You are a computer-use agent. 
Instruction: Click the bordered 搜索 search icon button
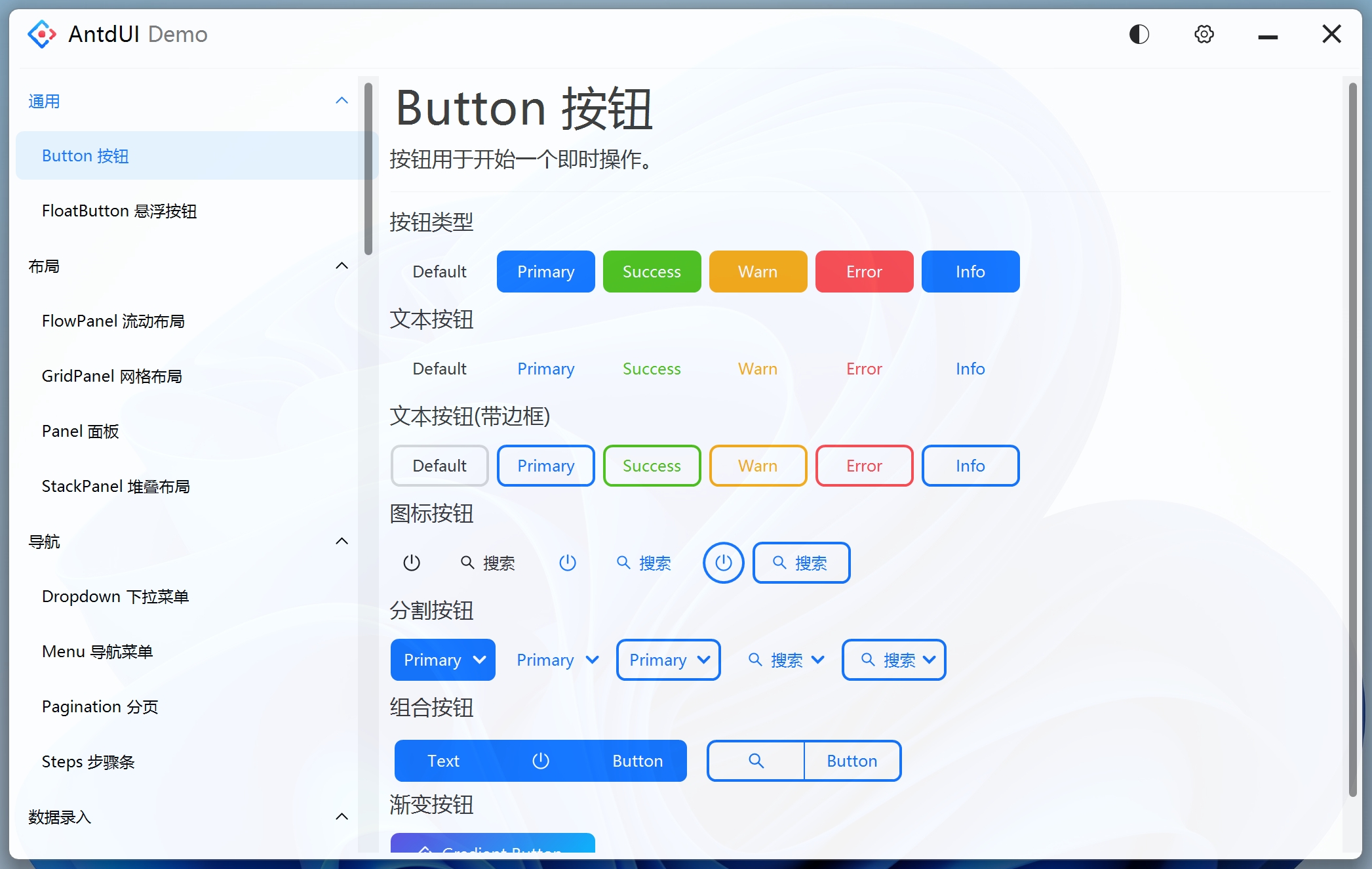coord(801,563)
